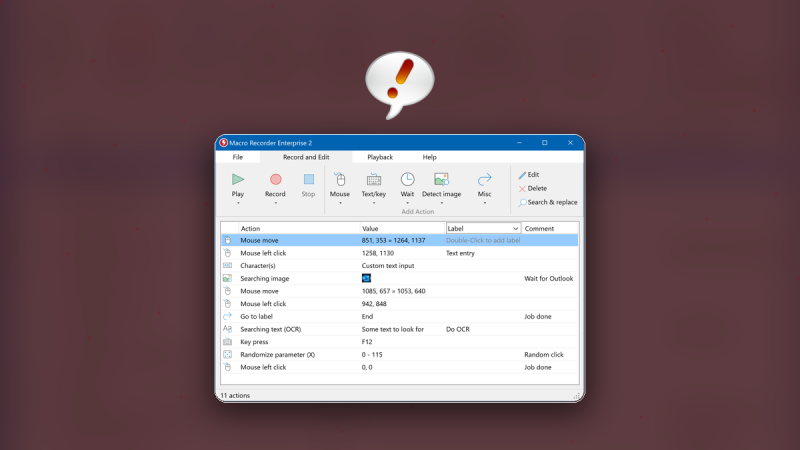Expand the Mouse dropdown arrow
Screen dimensions: 800x450
pyautogui.click(x=340, y=203)
